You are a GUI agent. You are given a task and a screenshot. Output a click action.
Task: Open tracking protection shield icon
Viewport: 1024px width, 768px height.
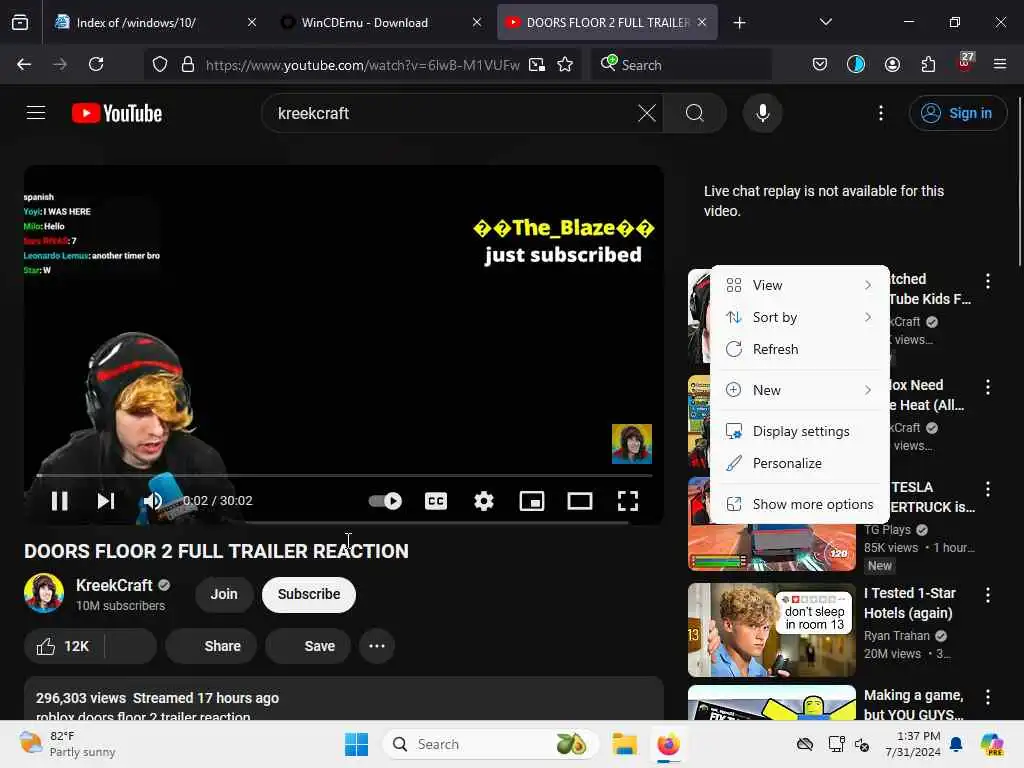tap(160, 65)
